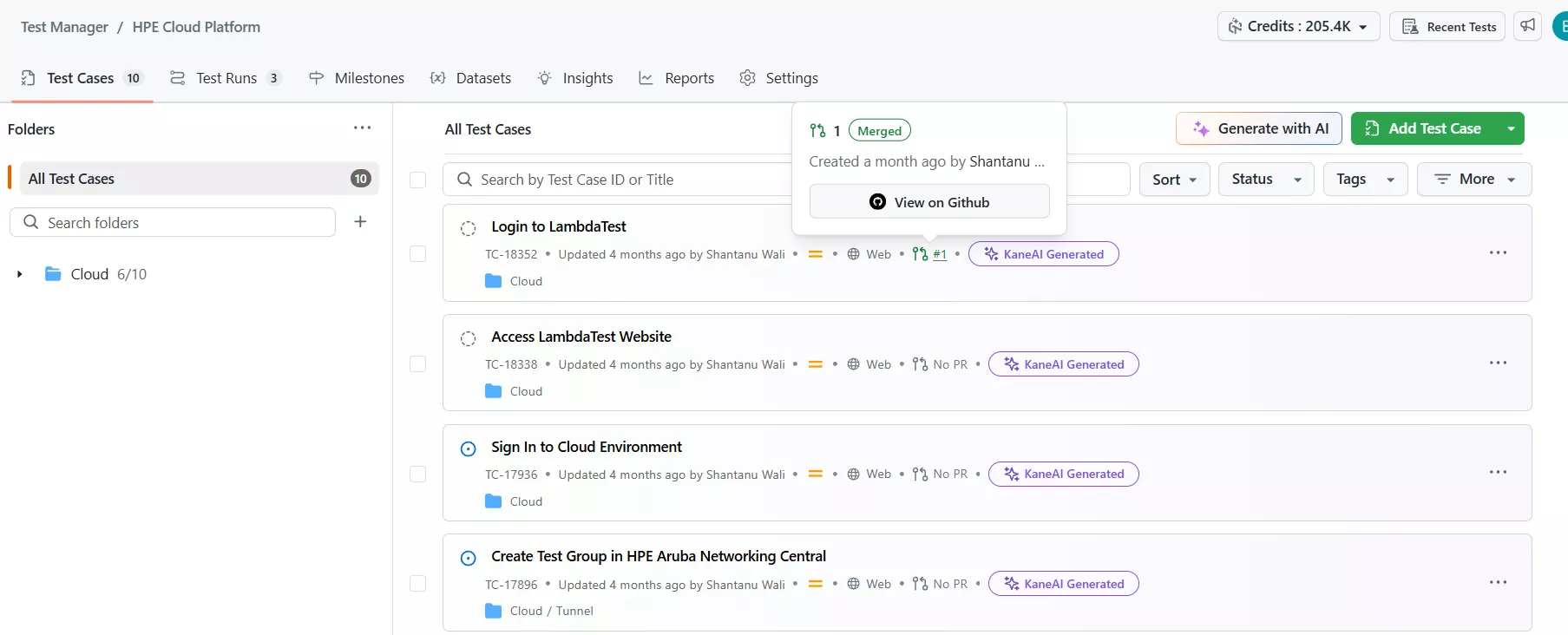Image resolution: width=1568 pixels, height=635 pixels.
Task: Open the Datasets tab
Action: point(470,78)
